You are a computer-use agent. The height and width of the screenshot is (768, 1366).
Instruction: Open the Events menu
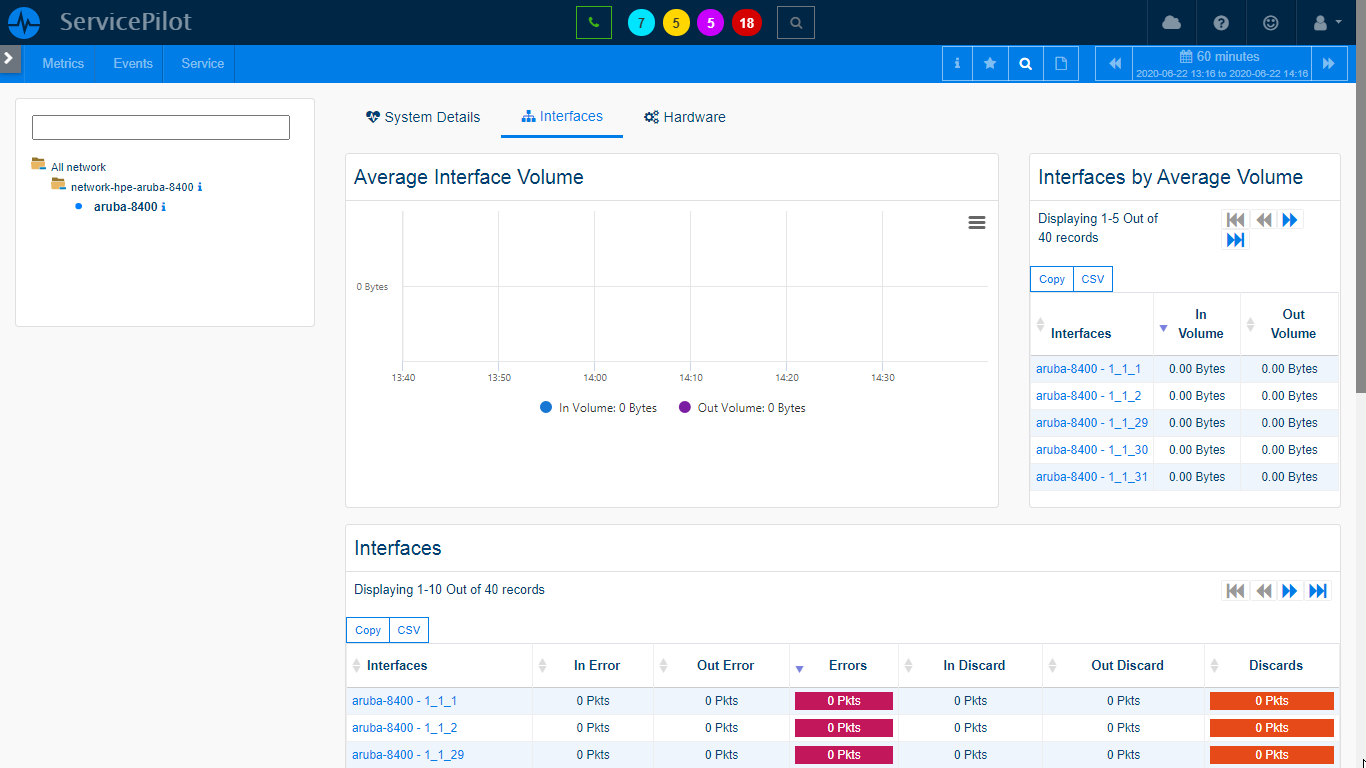point(133,63)
